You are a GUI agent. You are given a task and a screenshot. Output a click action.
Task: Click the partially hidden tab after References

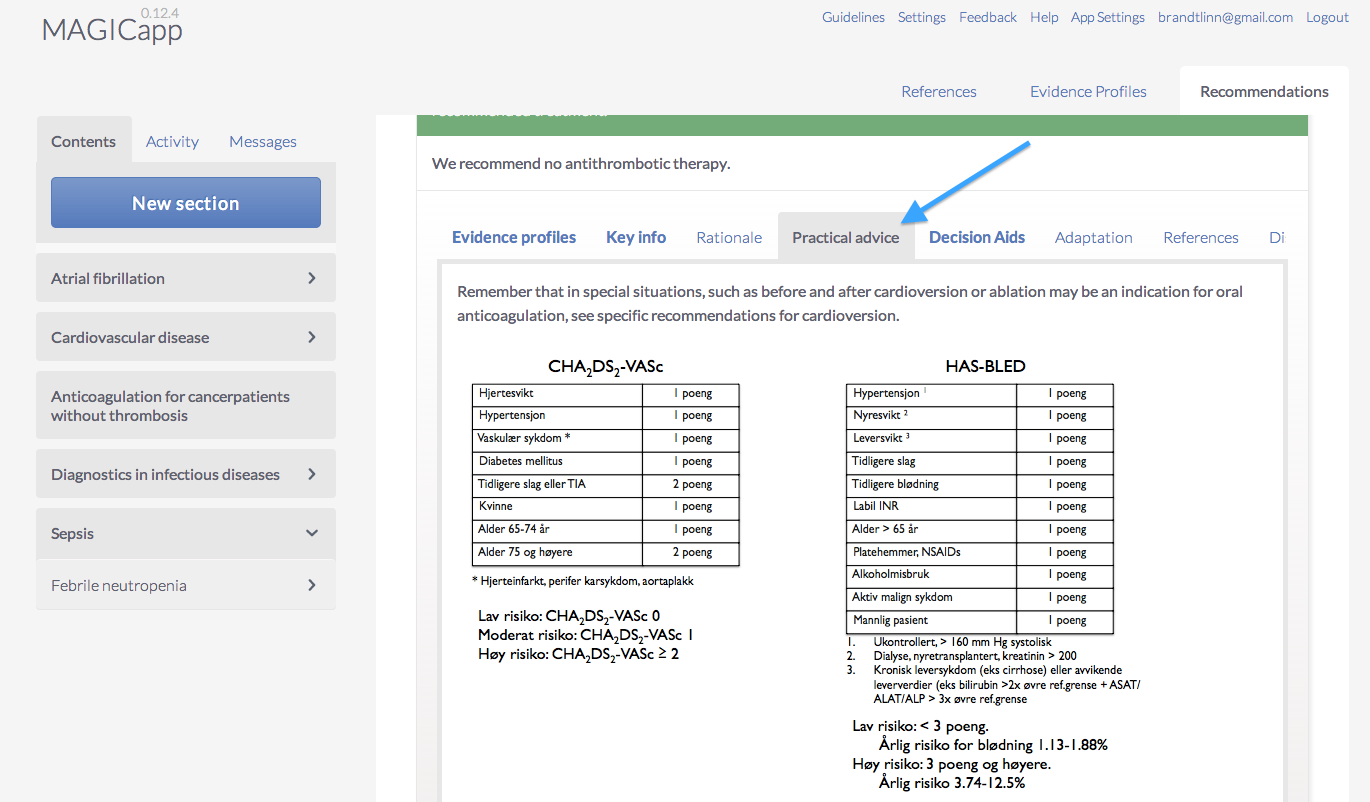(1276, 237)
